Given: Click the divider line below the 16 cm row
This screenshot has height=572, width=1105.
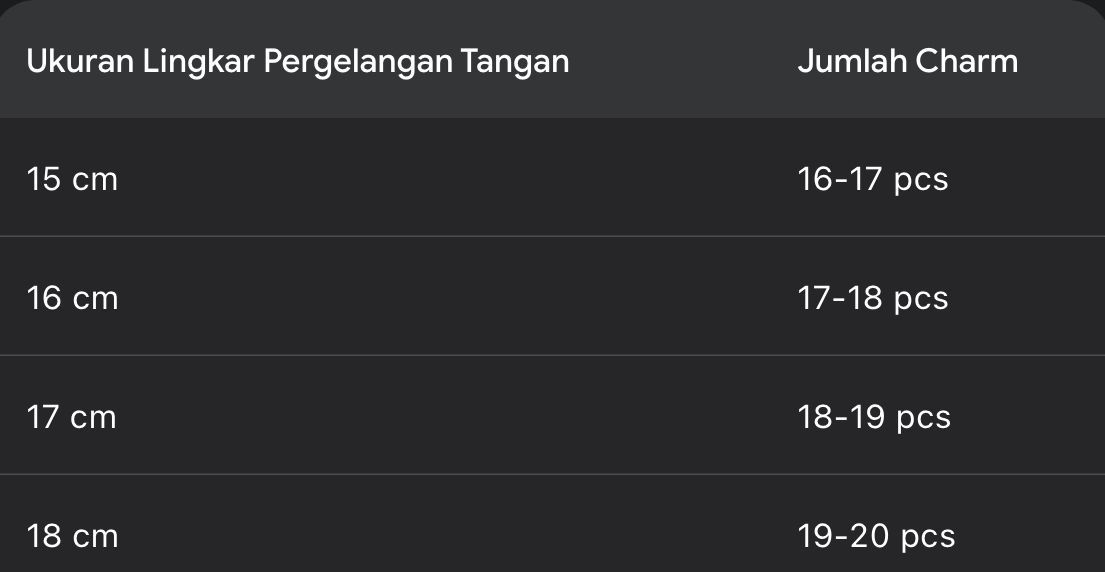Looking at the screenshot, I should (552, 355).
